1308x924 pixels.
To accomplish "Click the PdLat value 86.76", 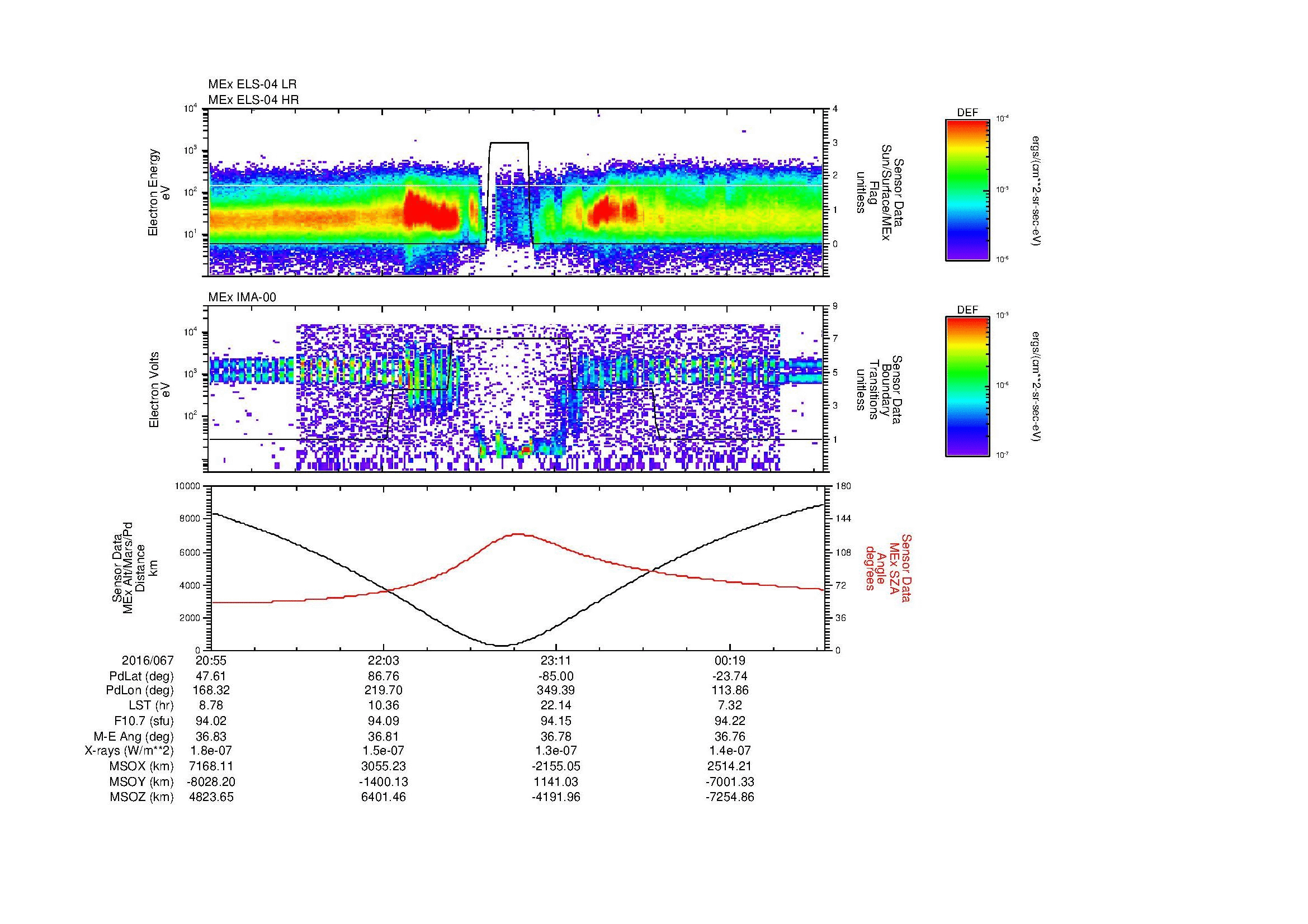I will pos(384,676).
